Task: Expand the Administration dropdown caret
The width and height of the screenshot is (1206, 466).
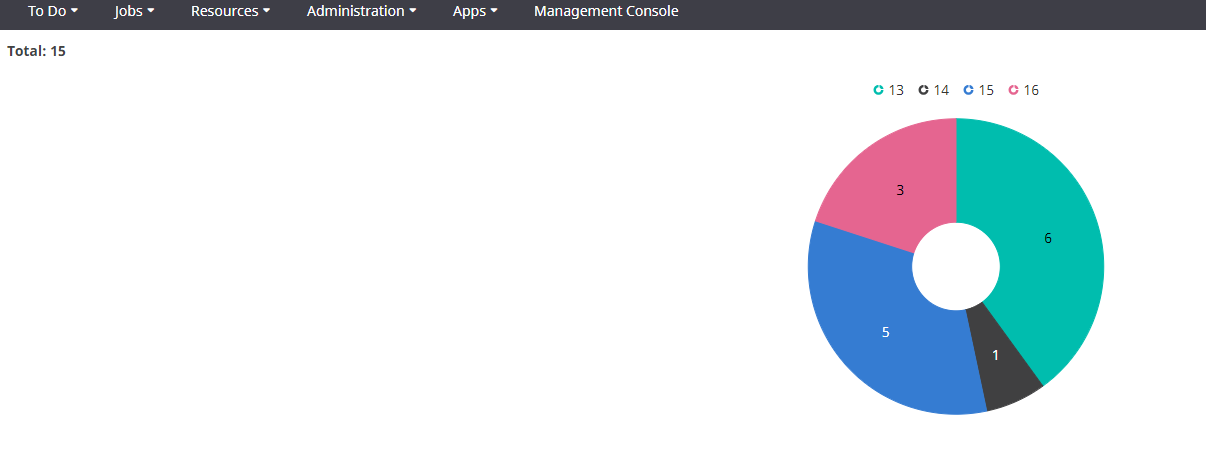Action: pyautogui.click(x=414, y=12)
